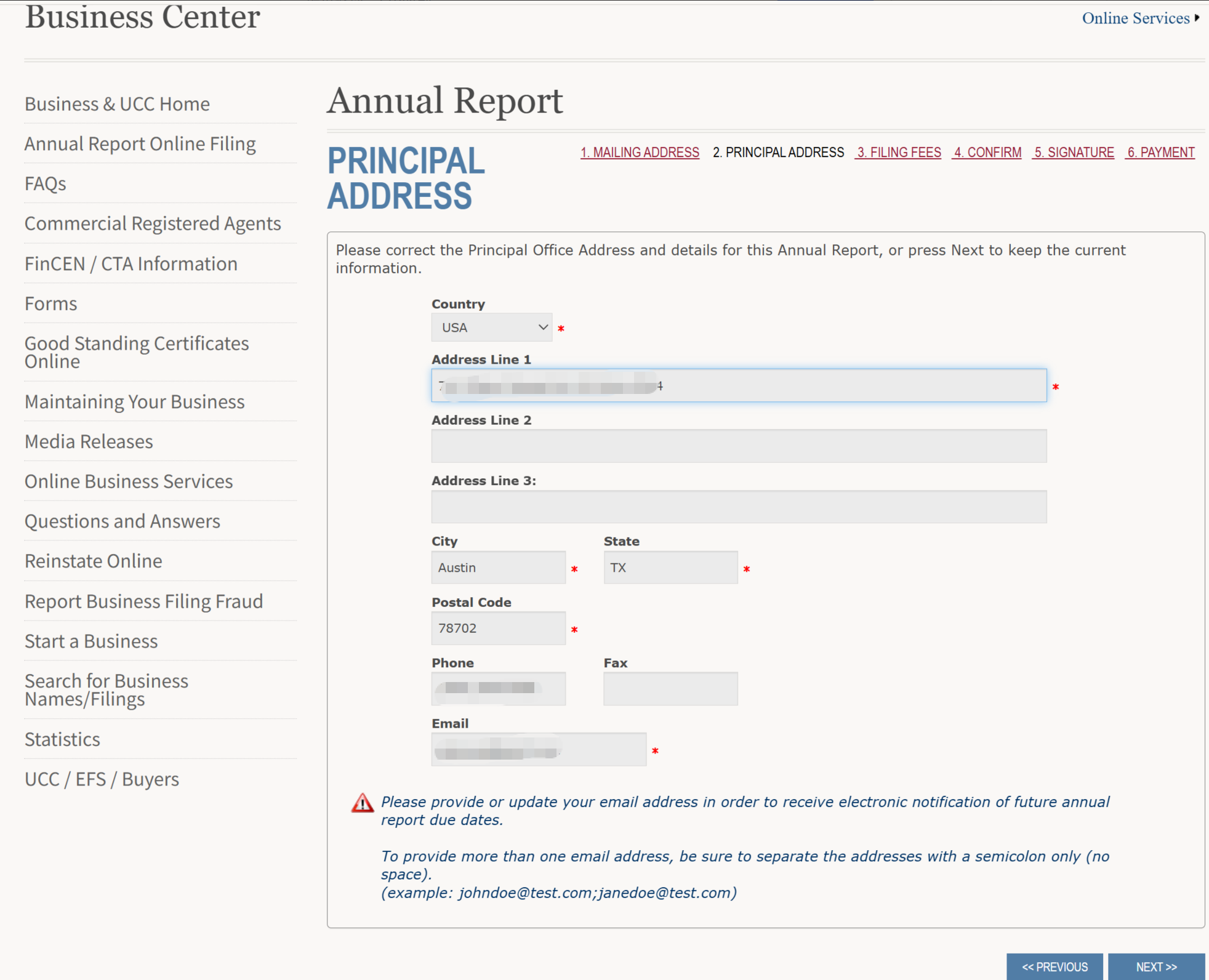Open Annual Report Online Filing link
1209x980 pixels.
pos(140,144)
